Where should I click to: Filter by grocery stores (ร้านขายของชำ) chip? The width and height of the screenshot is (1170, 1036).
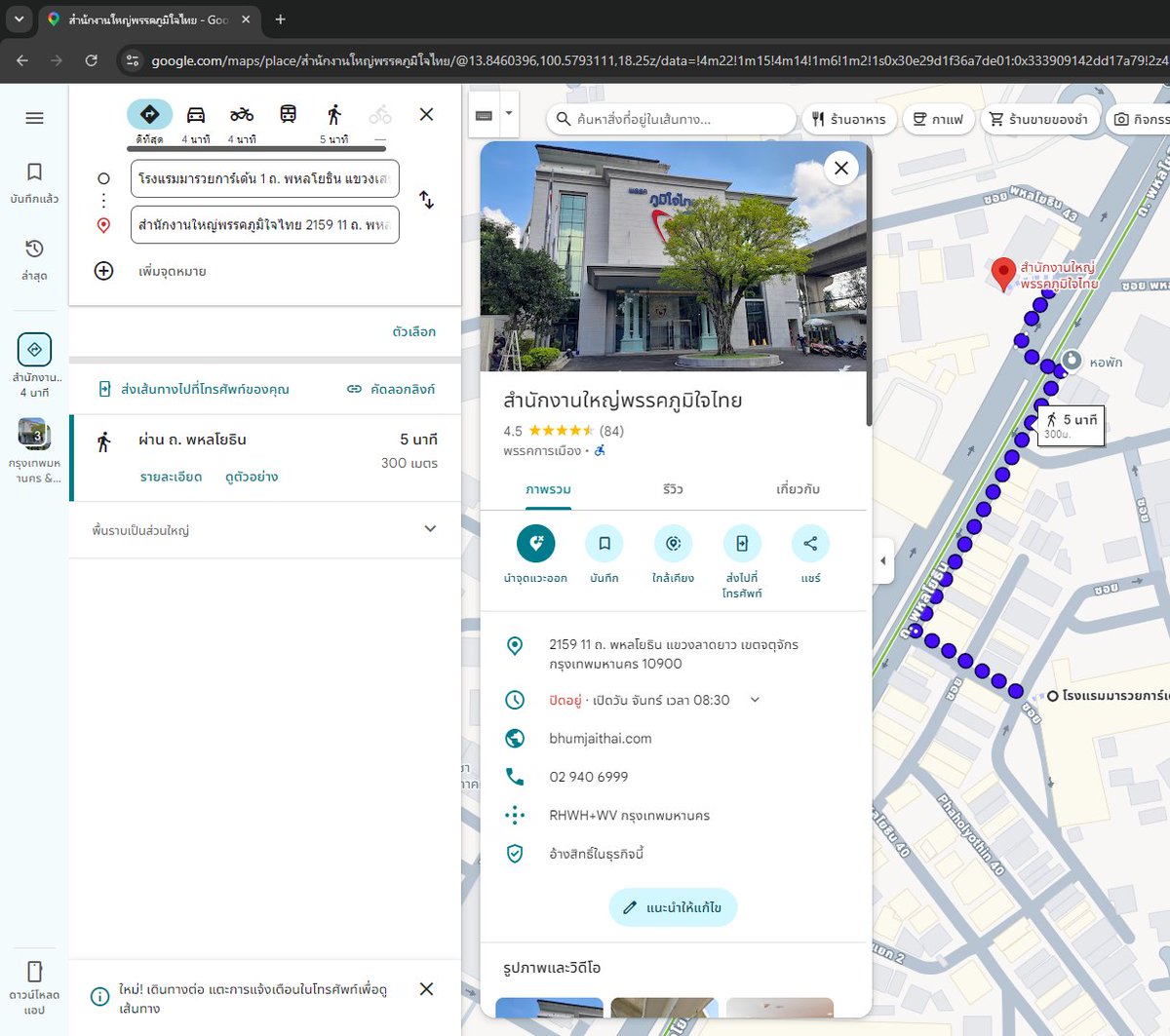[1040, 119]
